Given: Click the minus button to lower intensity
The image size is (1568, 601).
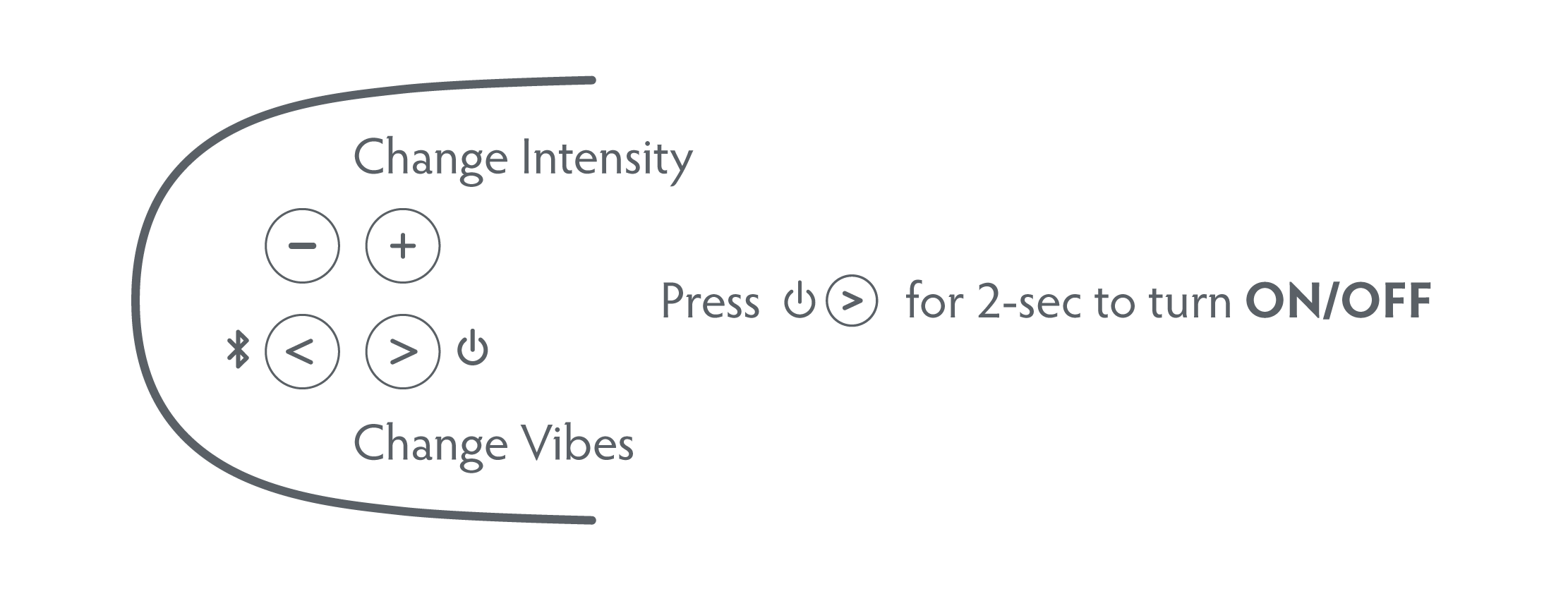Looking at the screenshot, I should (x=302, y=245).
